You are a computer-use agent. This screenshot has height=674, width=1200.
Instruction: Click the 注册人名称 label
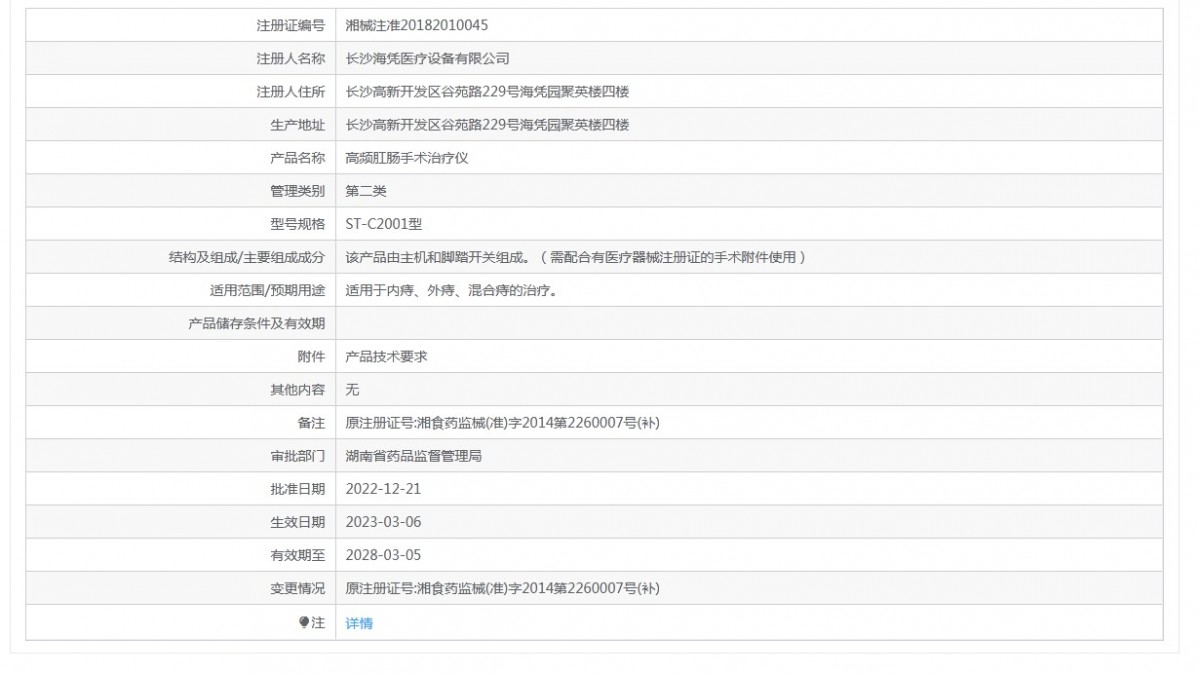pyautogui.click(x=291, y=59)
